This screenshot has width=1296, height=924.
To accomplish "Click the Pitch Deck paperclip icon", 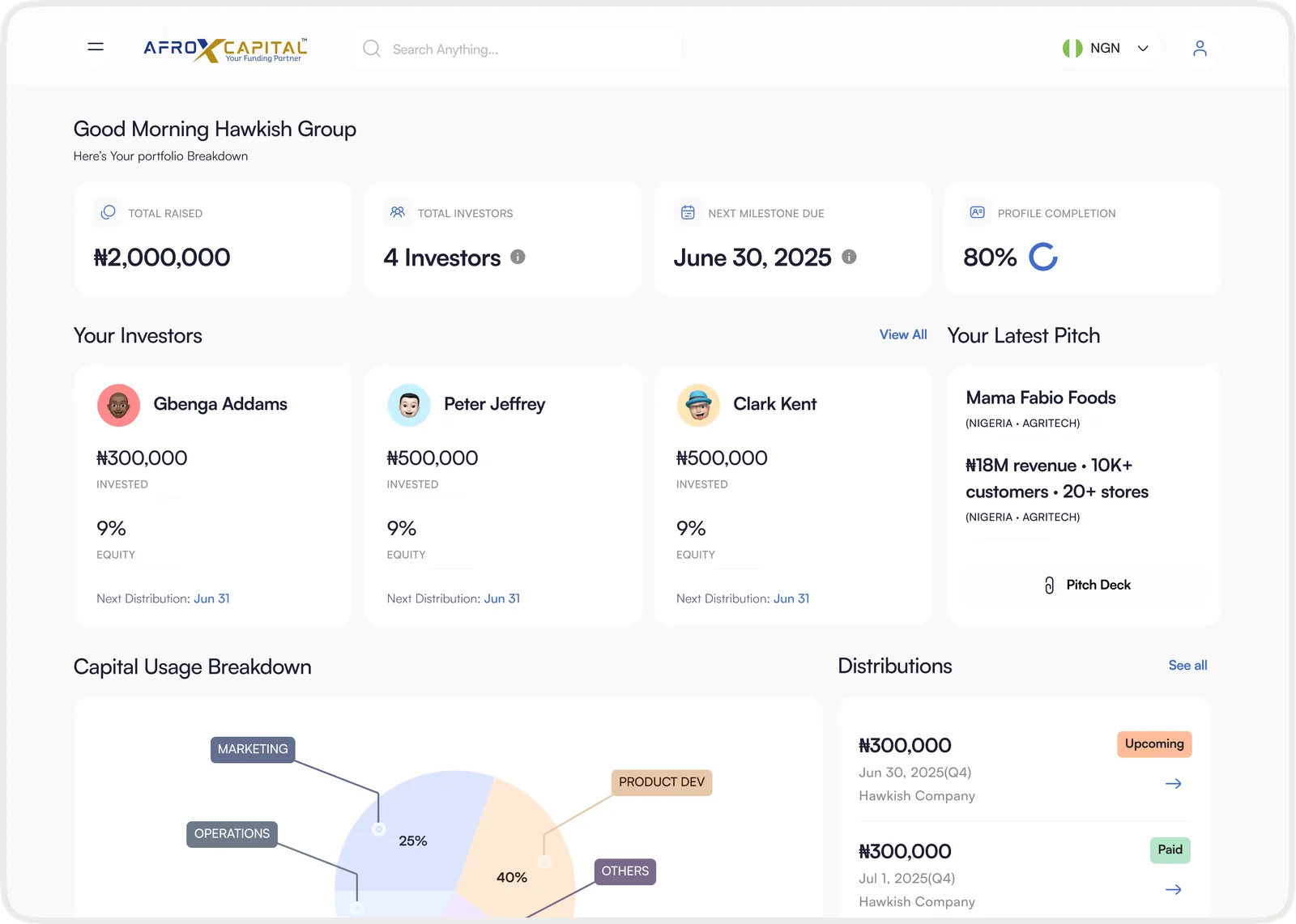I will (x=1049, y=585).
